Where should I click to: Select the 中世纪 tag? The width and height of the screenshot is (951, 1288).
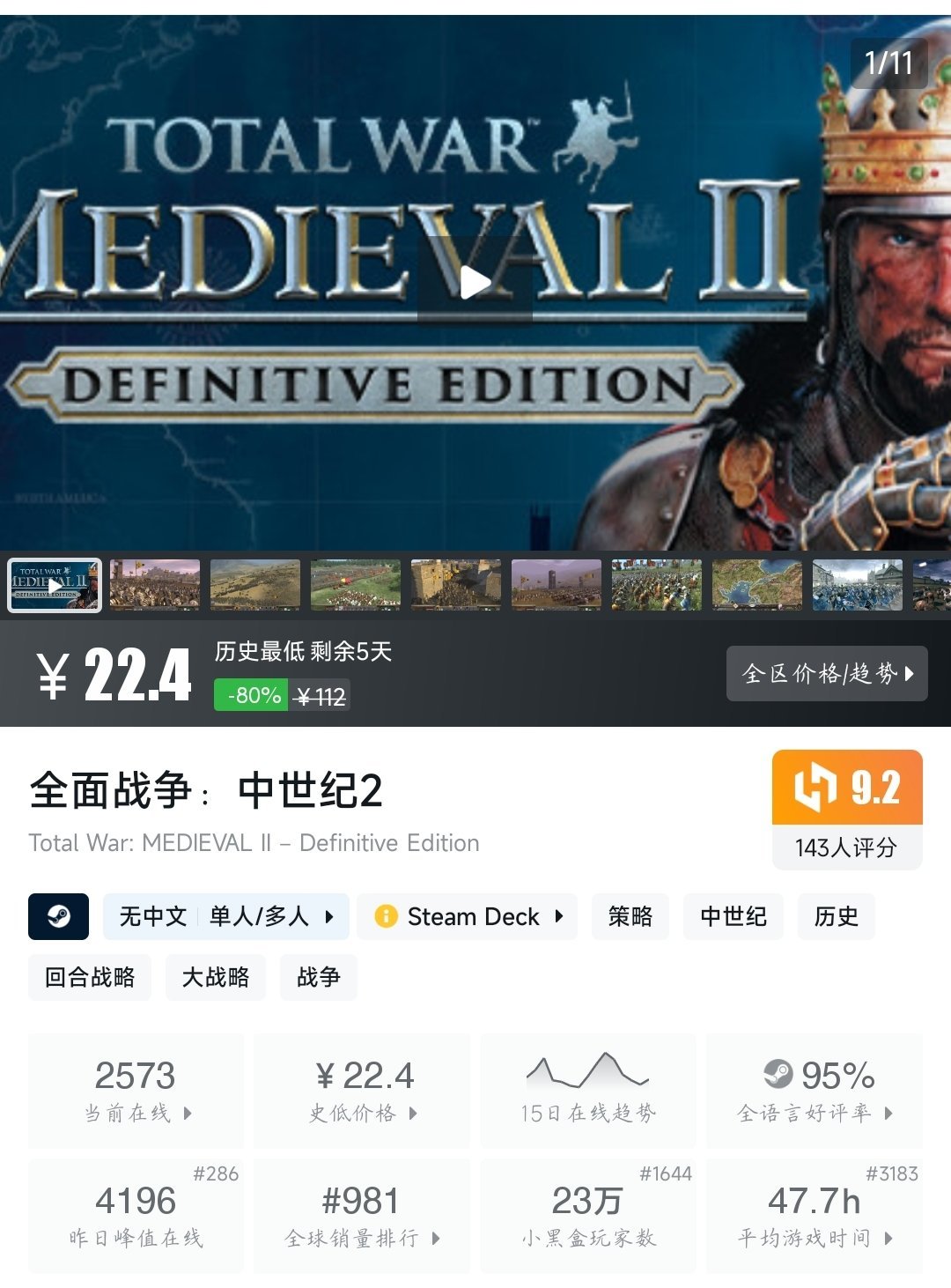pos(734,916)
